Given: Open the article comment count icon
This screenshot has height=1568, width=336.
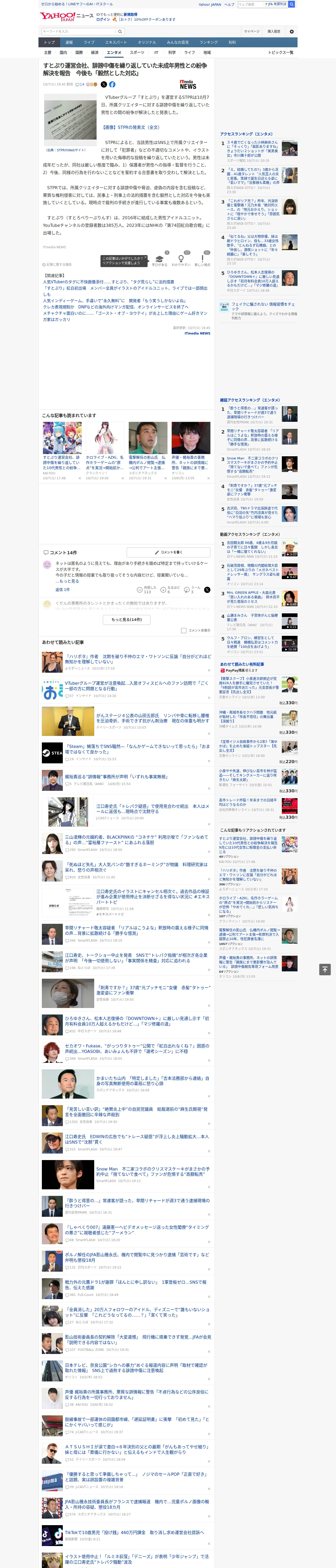Looking at the screenshot, I should 80,85.
